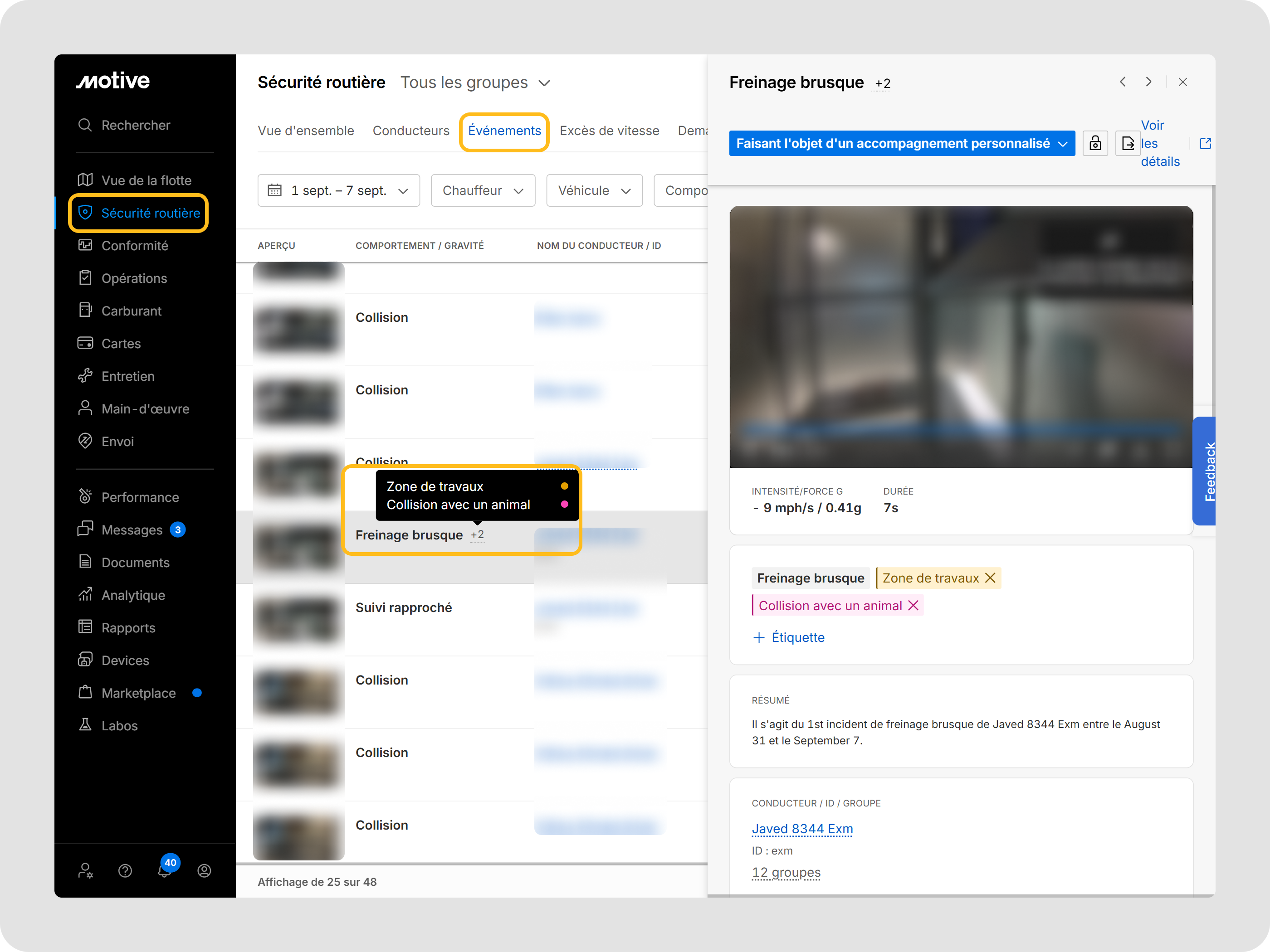
Task: Open the accompagnement personnalisé status dropdown
Action: coord(901,143)
